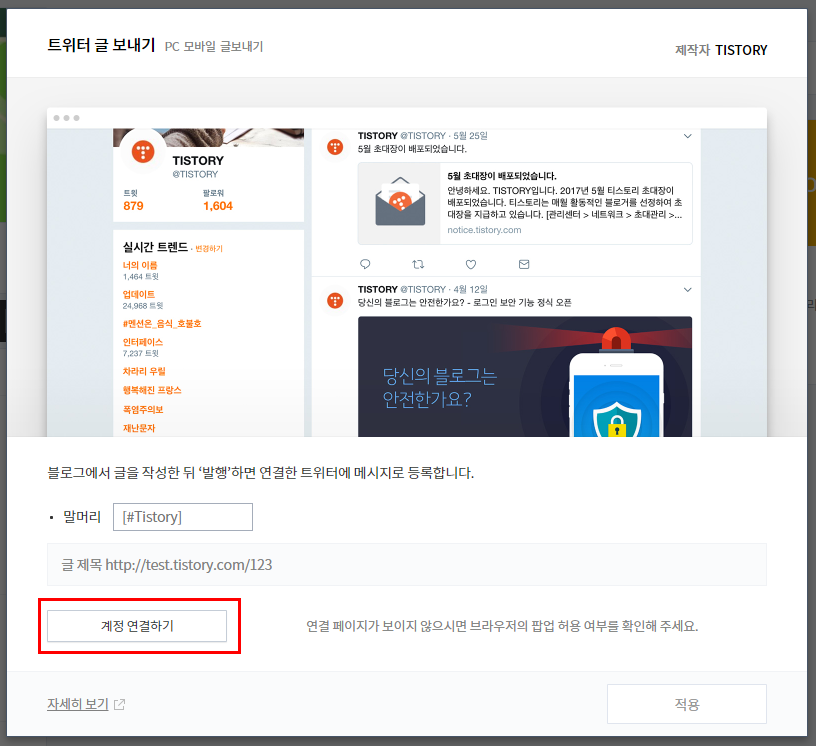Open the 자세히 보기 link
This screenshot has height=746, width=816.
[x=78, y=704]
